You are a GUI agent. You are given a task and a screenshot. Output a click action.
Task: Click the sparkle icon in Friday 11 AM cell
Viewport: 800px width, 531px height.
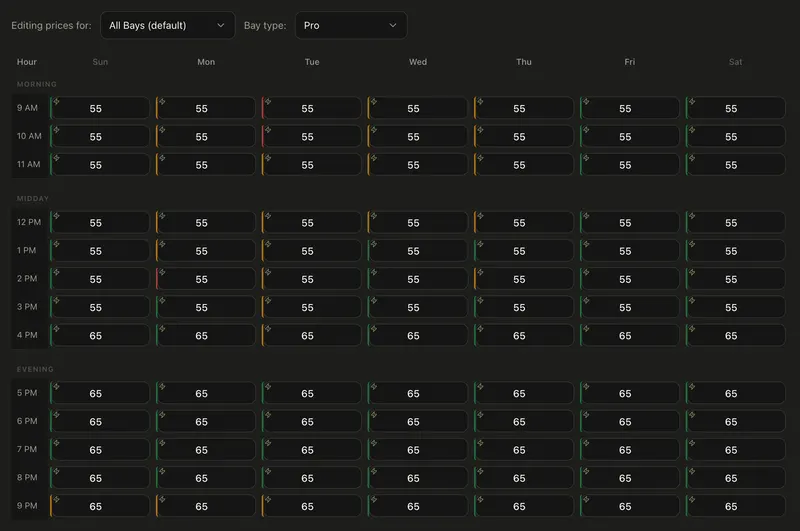[x=586, y=158]
